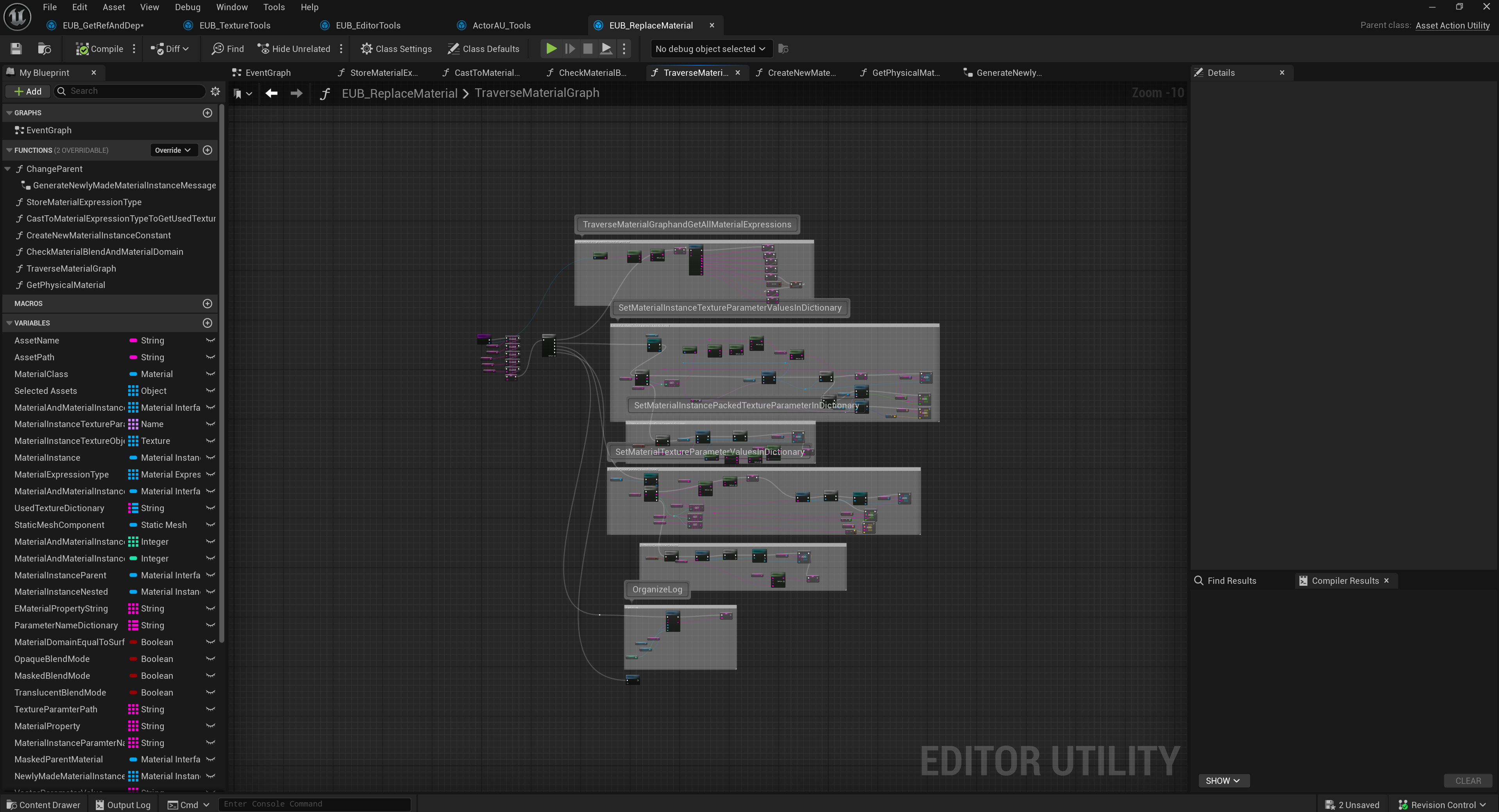Viewport: 1499px width, 812px height.
Task: Click MaskedBlendMode Boolean type color pill
Action: (x=133, y=676)
